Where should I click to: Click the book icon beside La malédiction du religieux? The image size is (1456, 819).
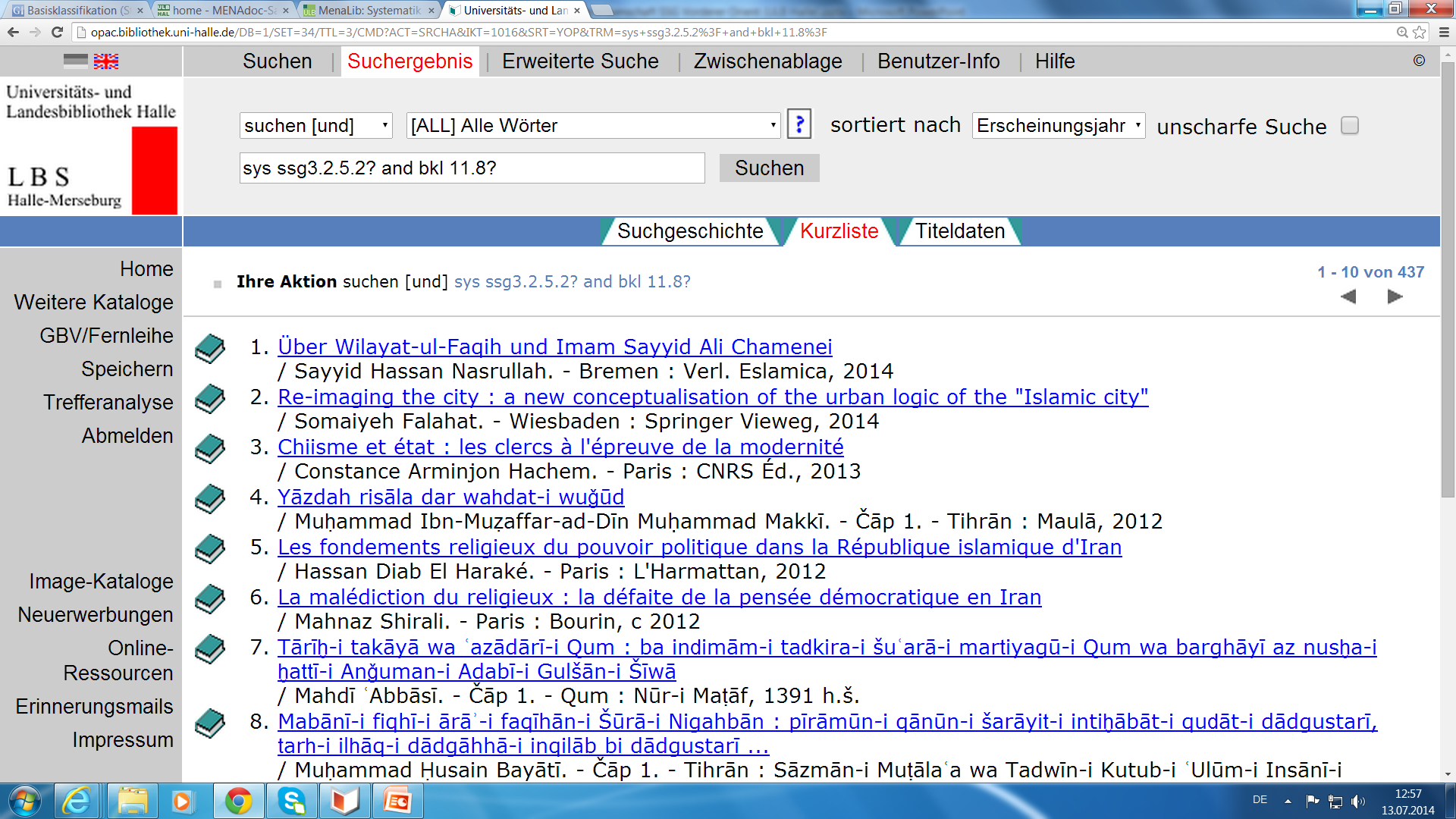(x=210, y=599)
